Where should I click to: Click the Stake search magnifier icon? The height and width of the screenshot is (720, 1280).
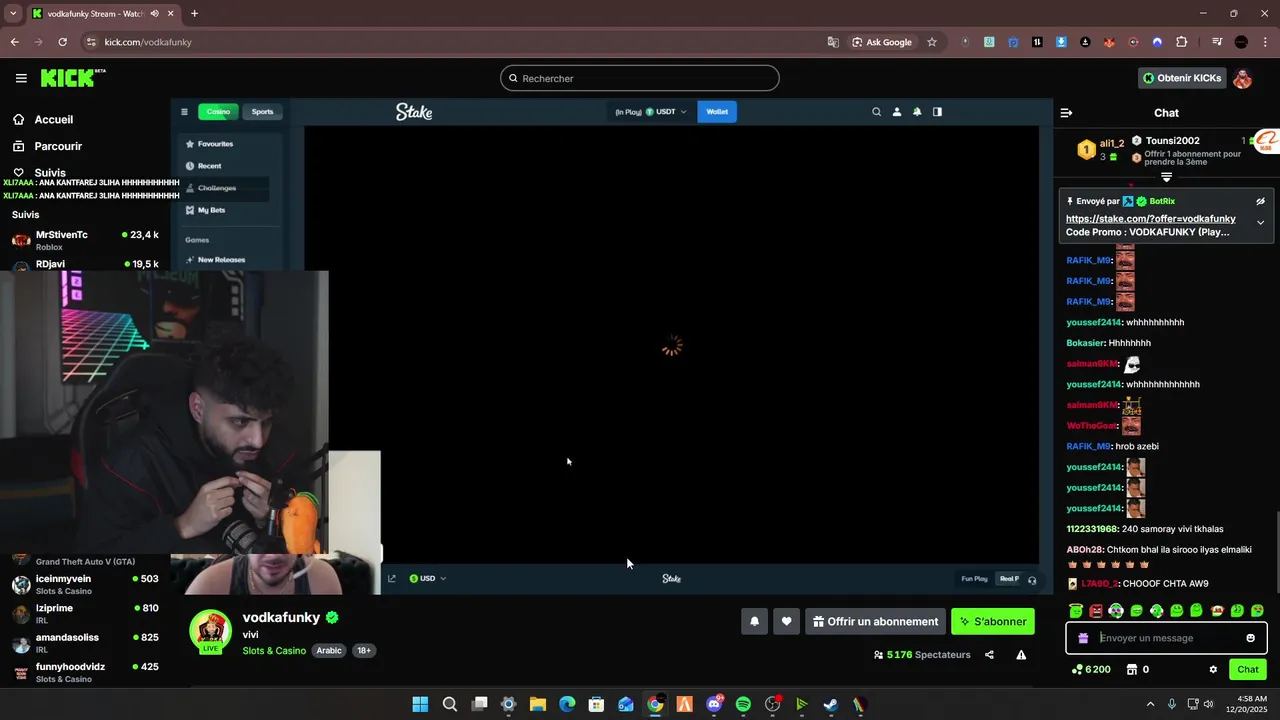pos(876,112)
